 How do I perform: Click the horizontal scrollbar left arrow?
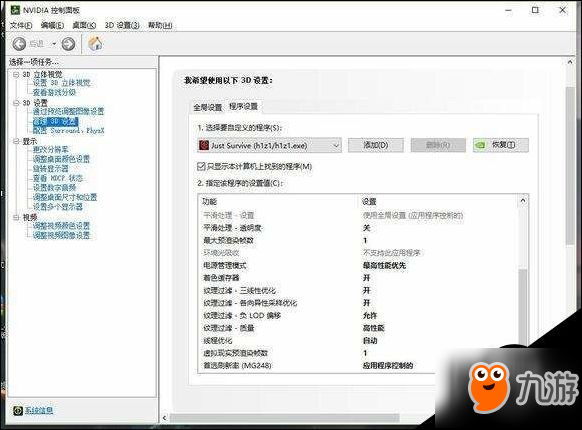tap(165, 418)
